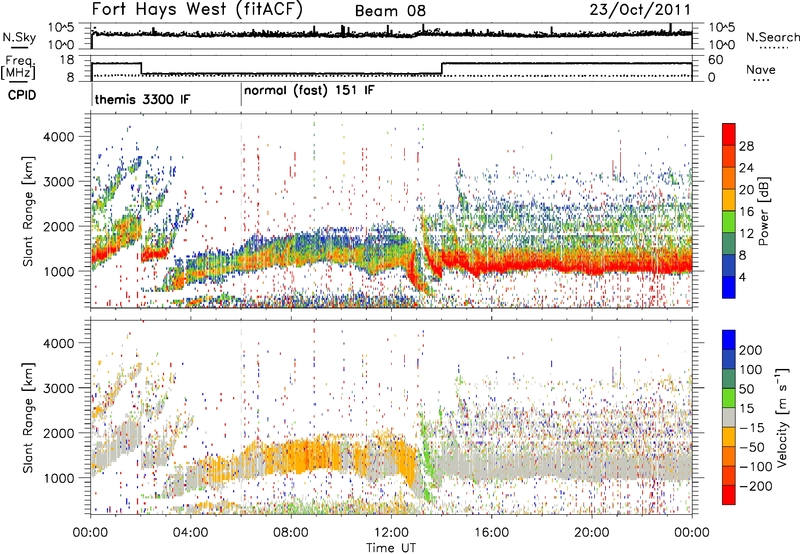Click the date '23/Oct/2011'

tap(640, 10)
